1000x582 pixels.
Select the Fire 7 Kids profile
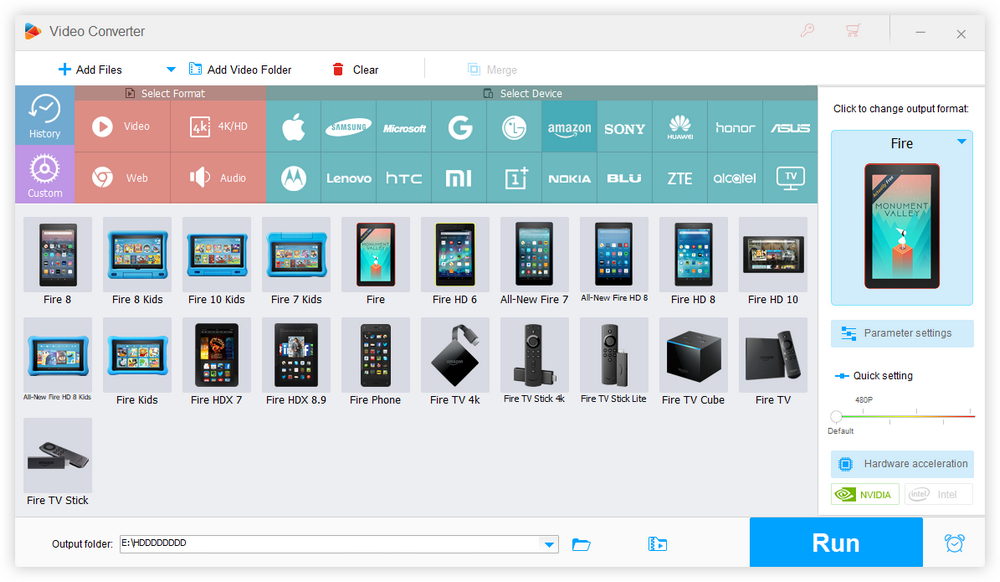296,262
